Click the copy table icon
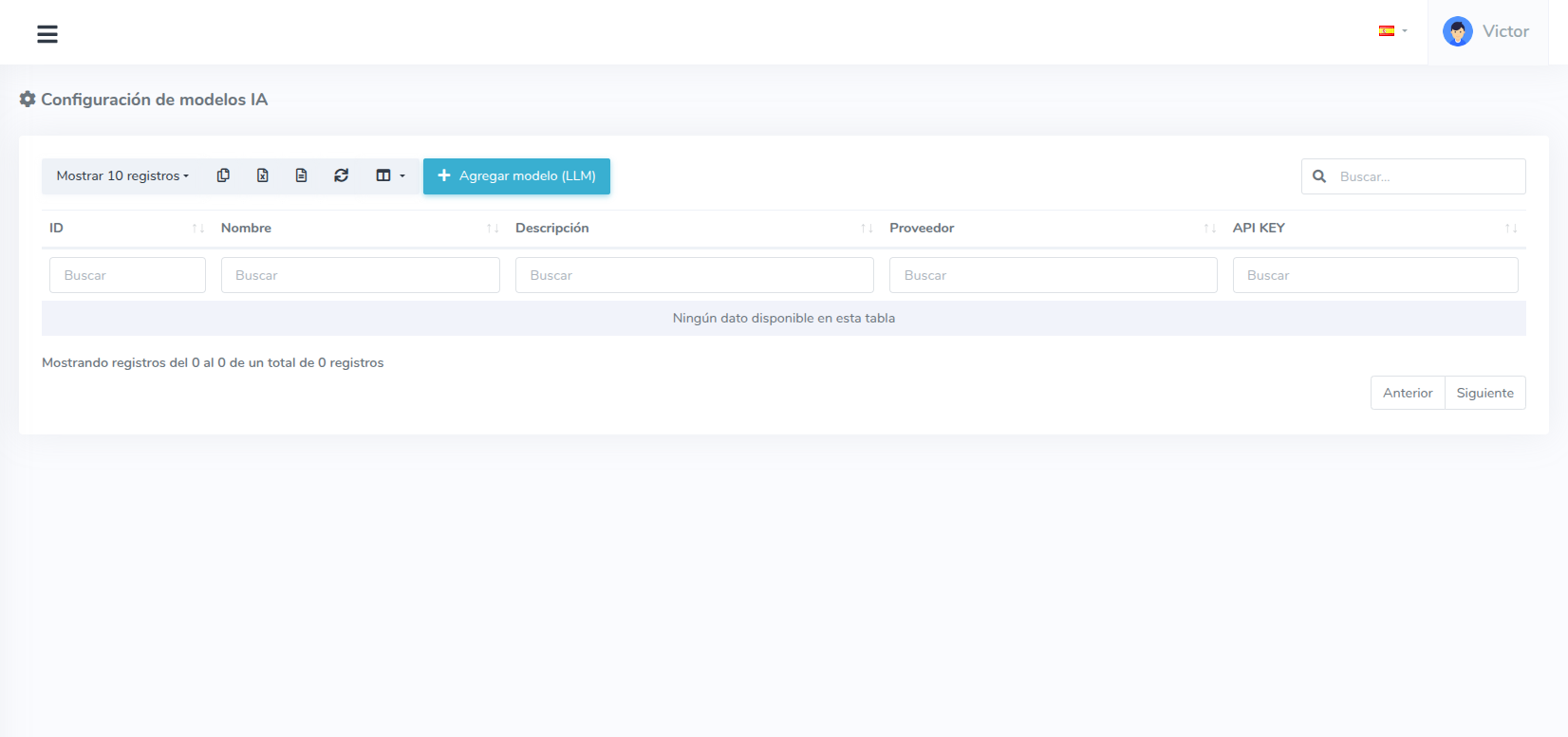 (223, 175)
